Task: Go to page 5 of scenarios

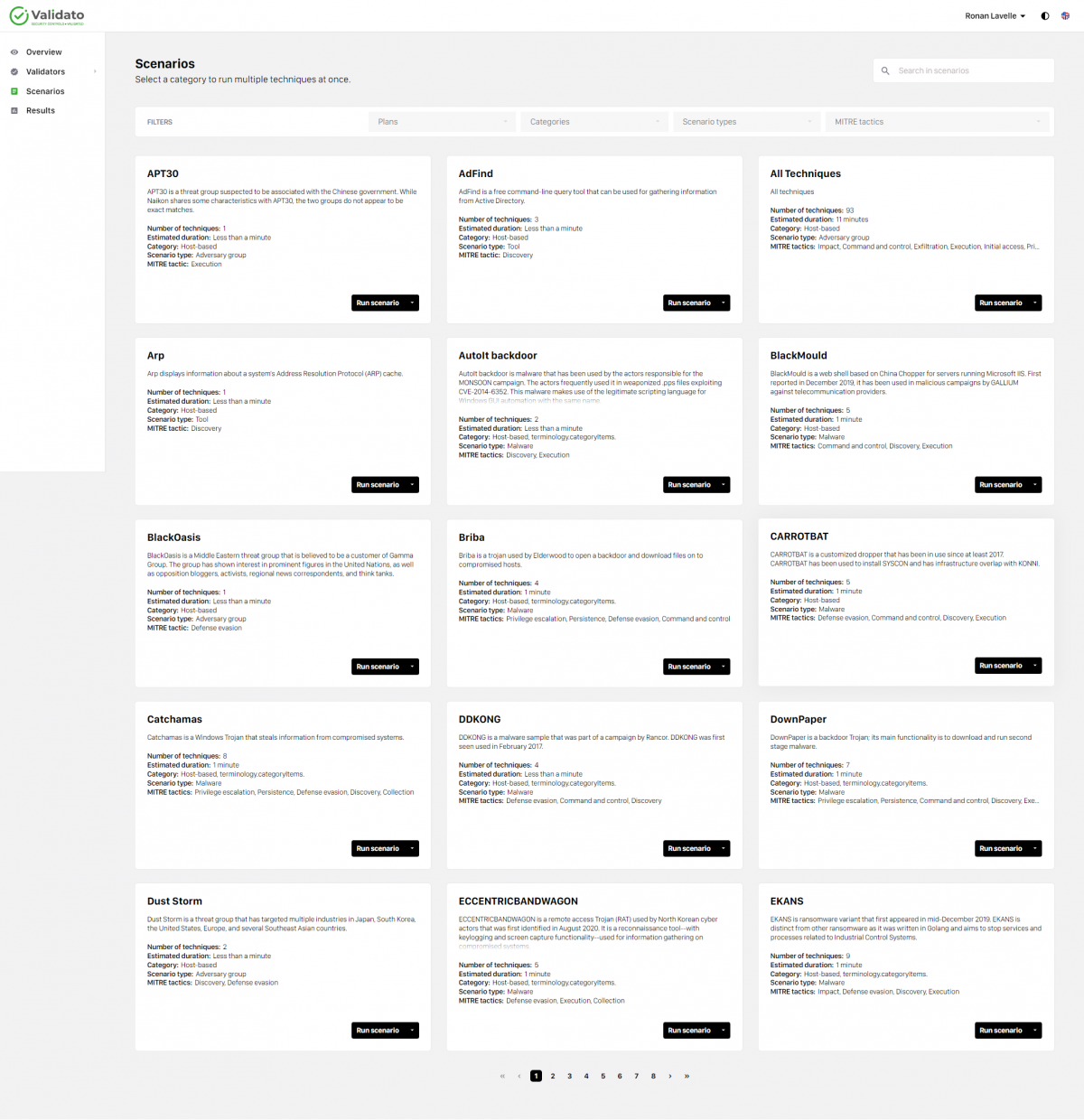Action: pos(603,1076)
